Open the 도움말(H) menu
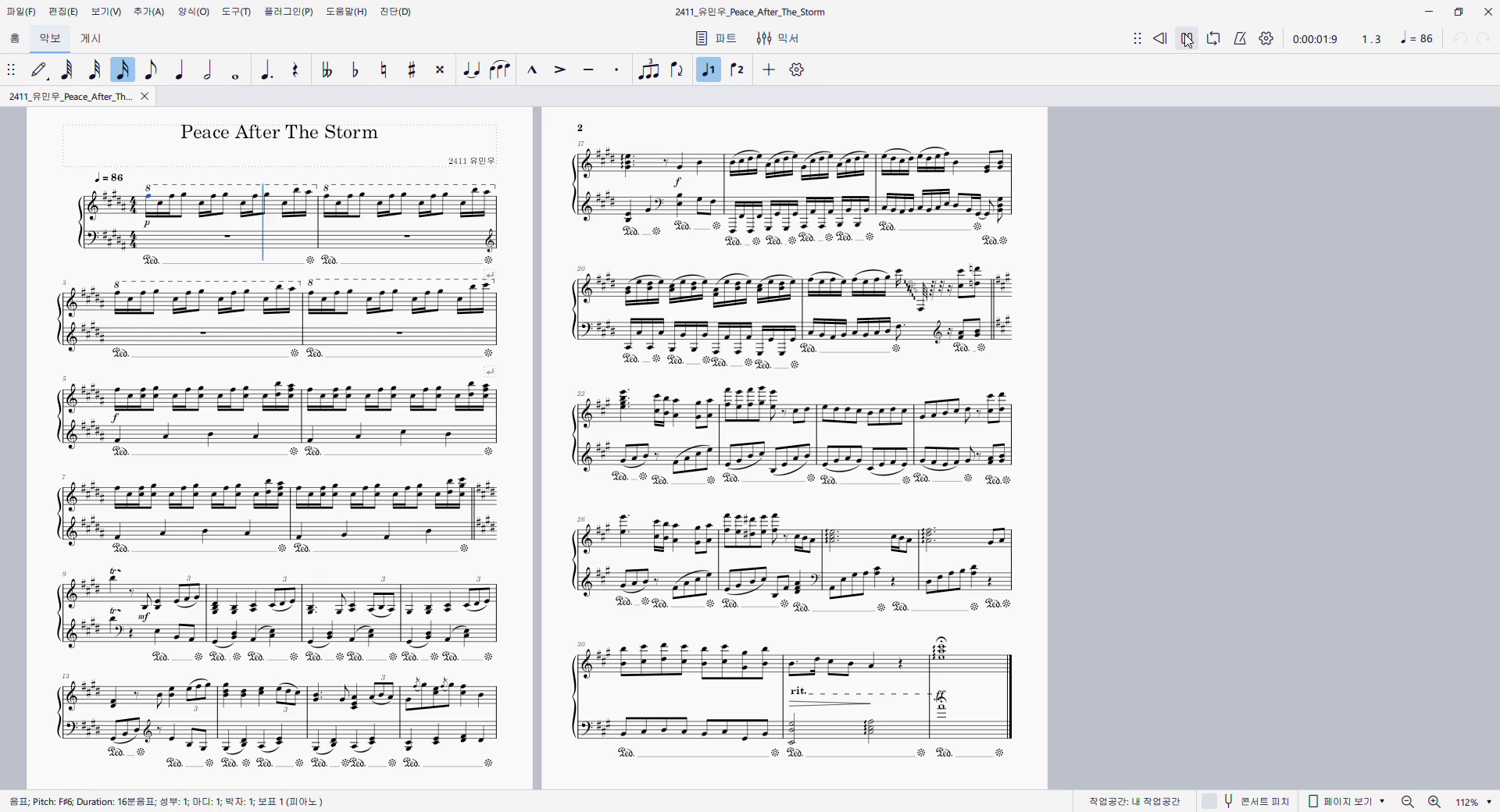 point(346,12)
